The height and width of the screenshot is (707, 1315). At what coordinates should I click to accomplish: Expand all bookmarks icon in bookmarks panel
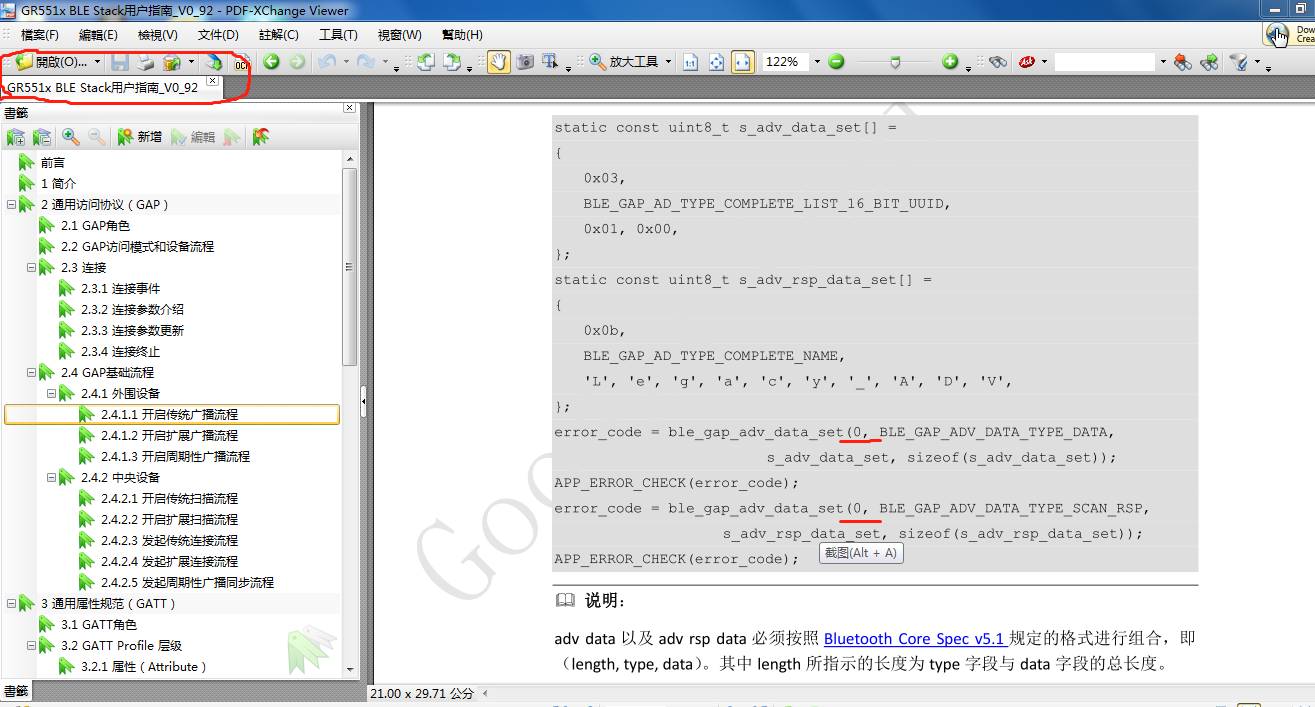pos(16,137)
